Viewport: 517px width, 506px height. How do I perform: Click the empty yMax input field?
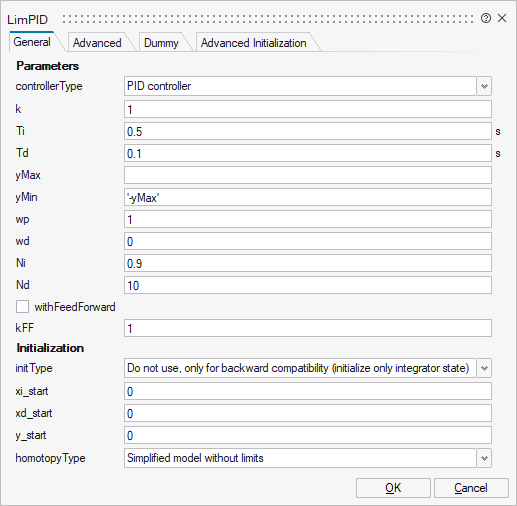pyautogui.click(x=308, y=175)
